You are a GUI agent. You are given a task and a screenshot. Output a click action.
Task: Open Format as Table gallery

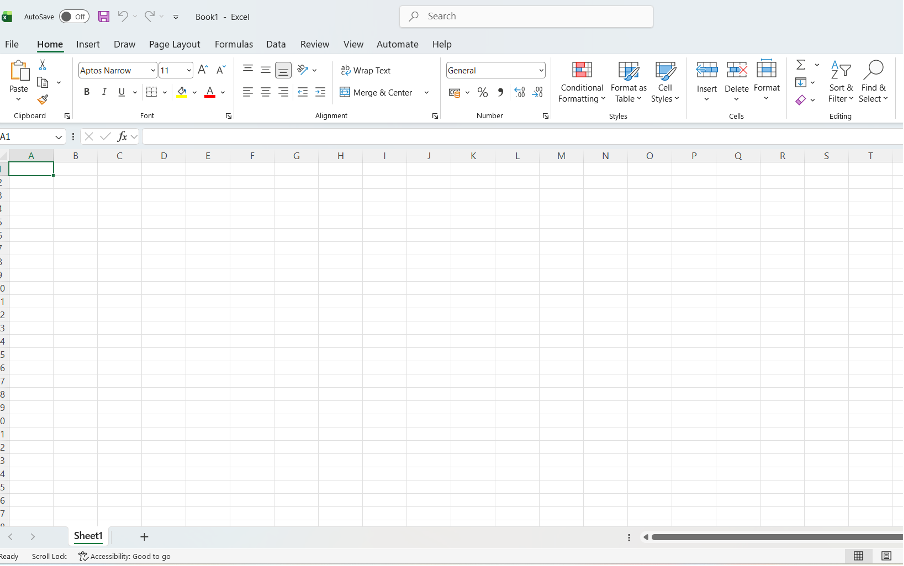[628, 82]
